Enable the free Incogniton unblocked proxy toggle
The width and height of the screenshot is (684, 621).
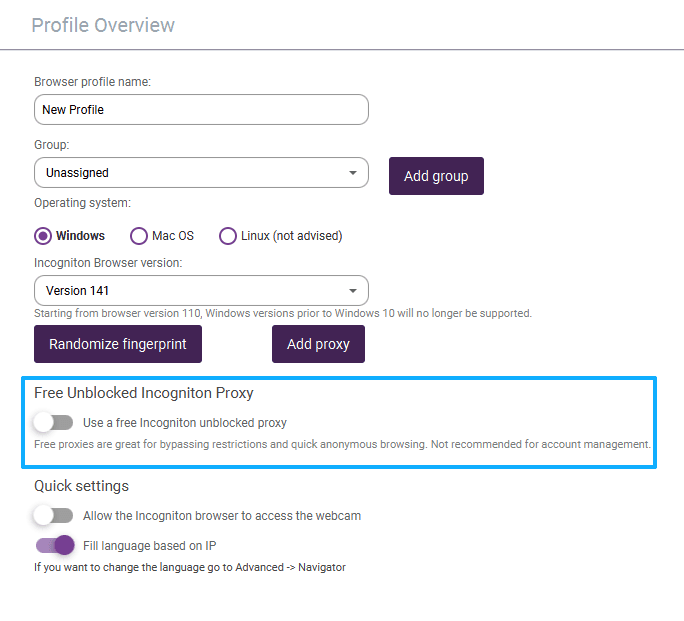[53, 422]
